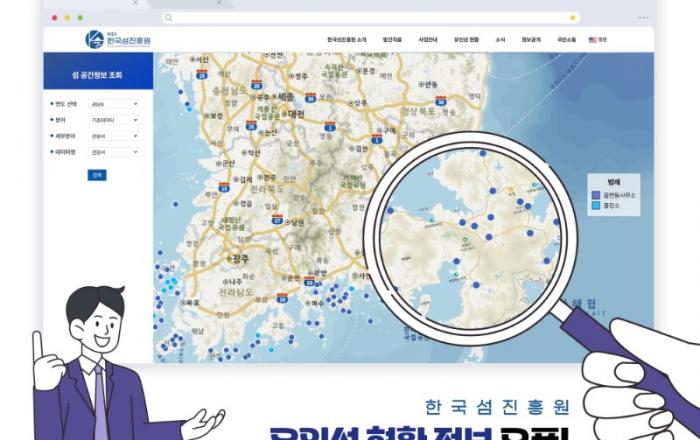Image resolution: width=700 pixels, height=440 pixels.
Task: Click highway shield south of 안동
Action: pos(441,100)
